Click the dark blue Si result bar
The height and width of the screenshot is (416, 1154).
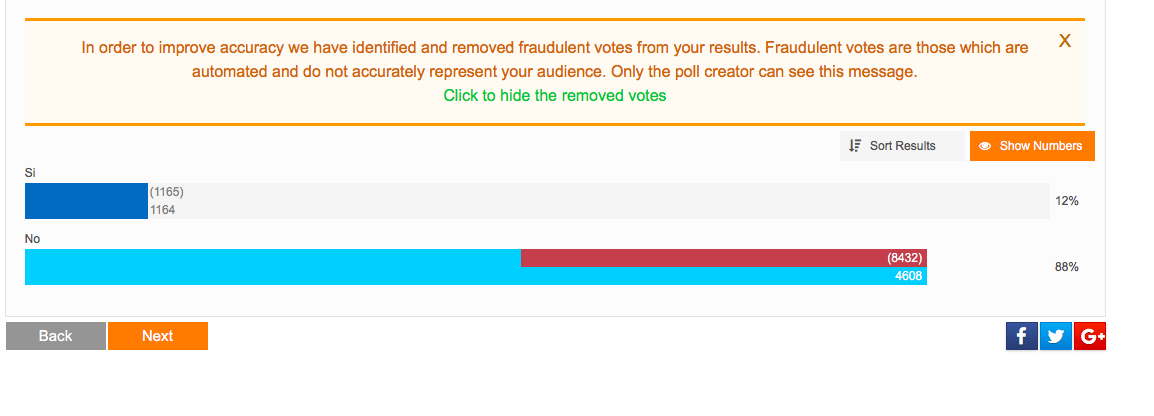[86, 201]
